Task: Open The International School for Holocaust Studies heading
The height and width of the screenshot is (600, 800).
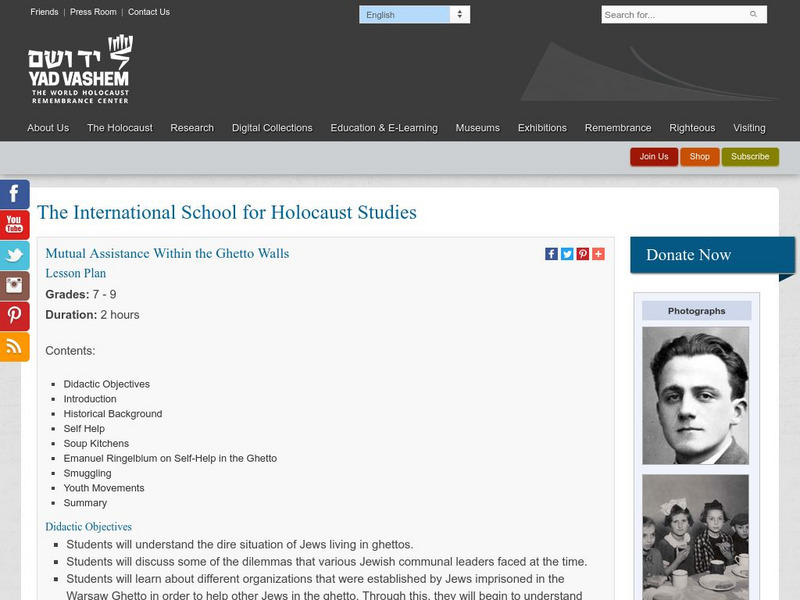Action: click(227, 212)
